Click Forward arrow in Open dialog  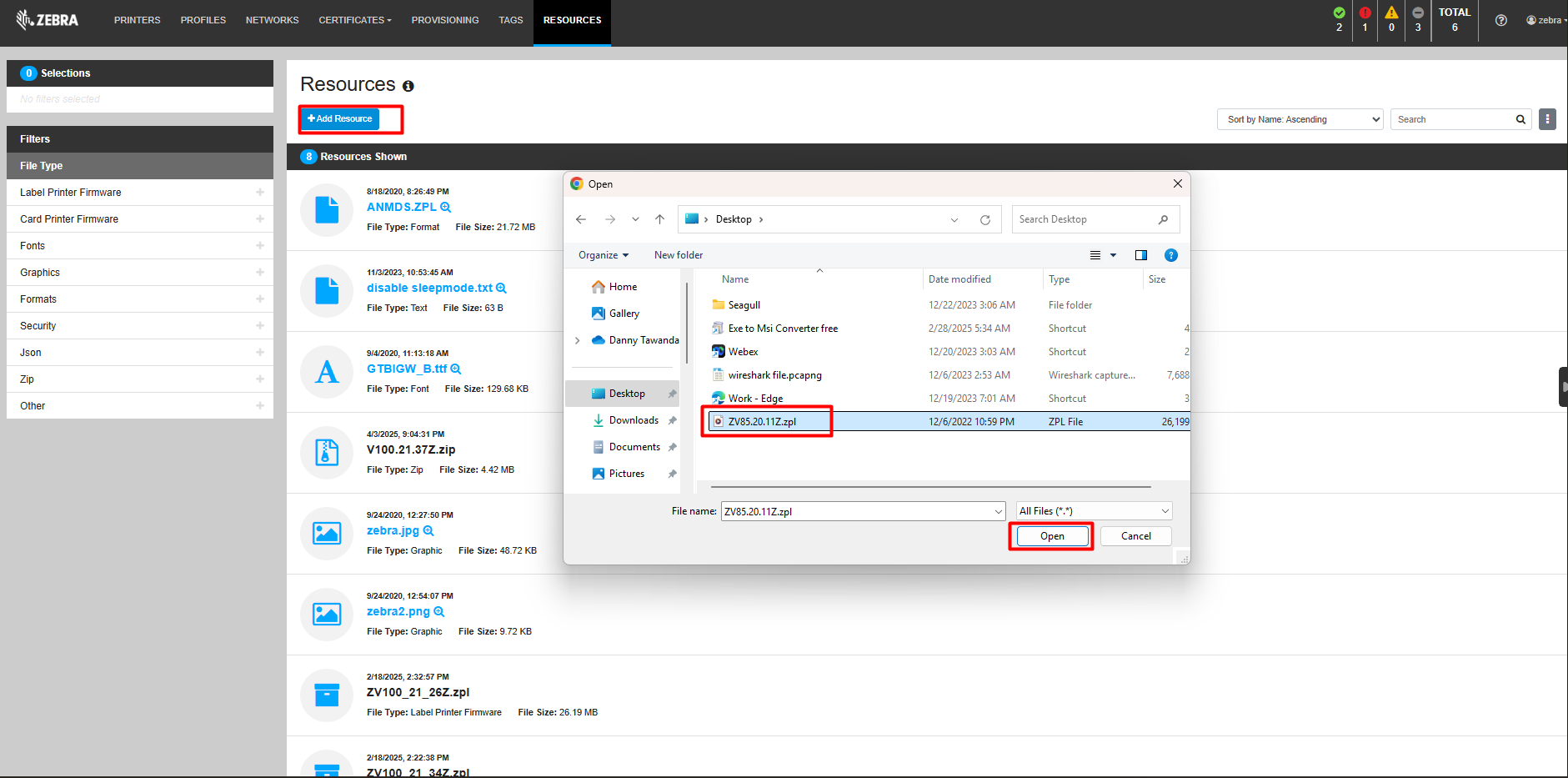610,219
